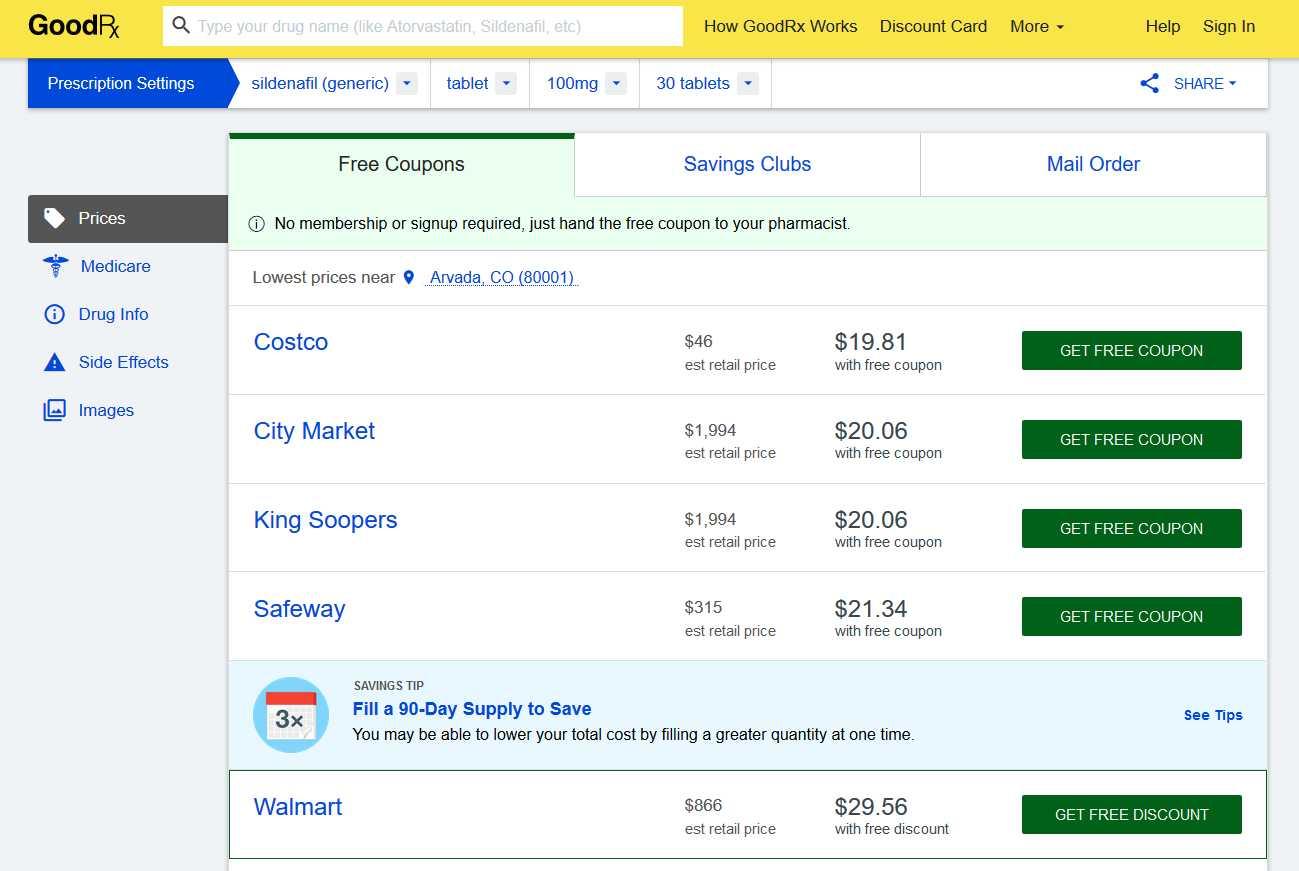Image resolution: width=1299 pixels, height=871 pixels.
Task: Switch to the Savings Clubs tab
Action: tap(747, 165)
